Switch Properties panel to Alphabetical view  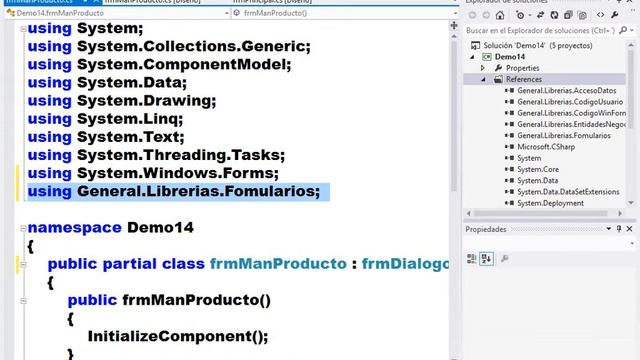tap(486, 258)
